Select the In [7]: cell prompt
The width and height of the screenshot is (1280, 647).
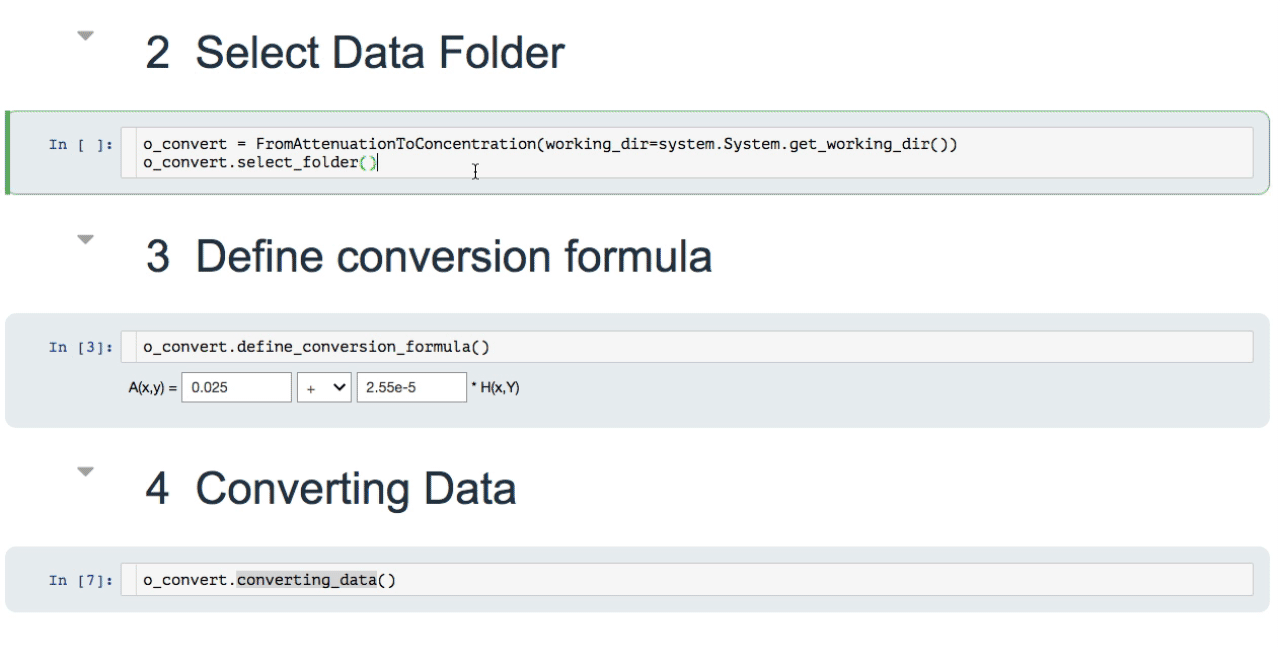click(x=81, y=580)
